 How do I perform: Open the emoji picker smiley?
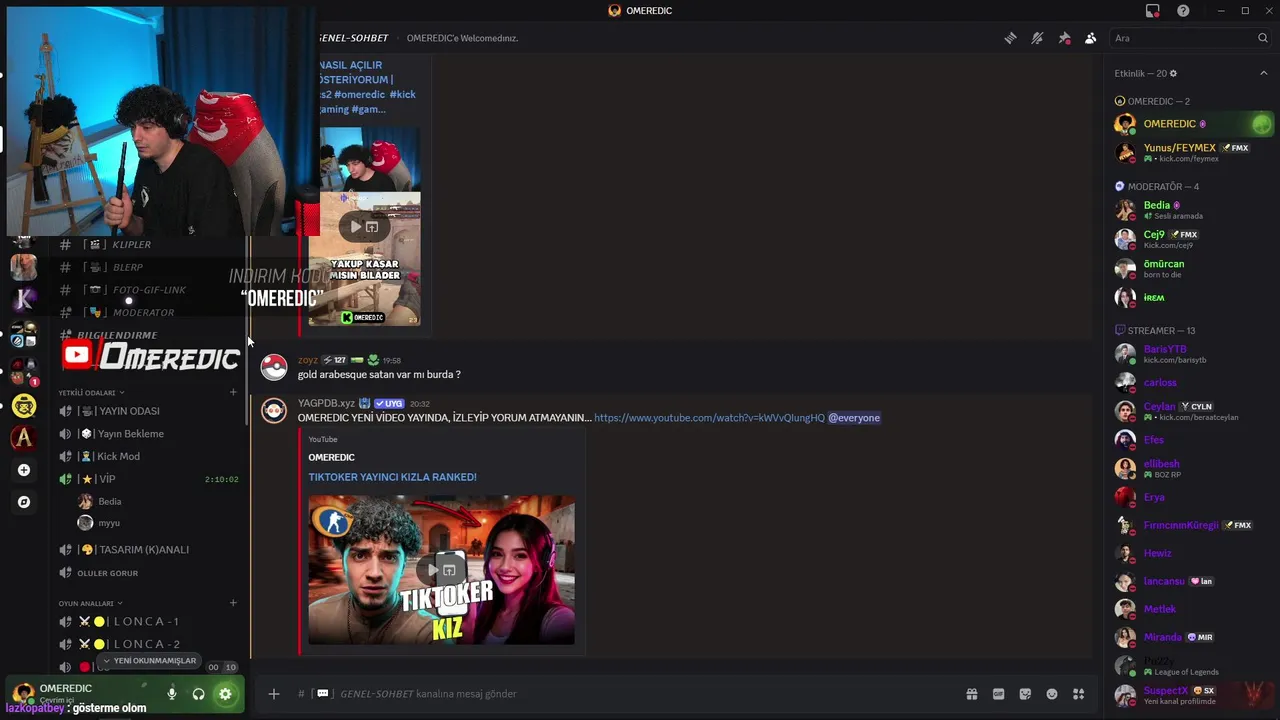click(1051, 694)
